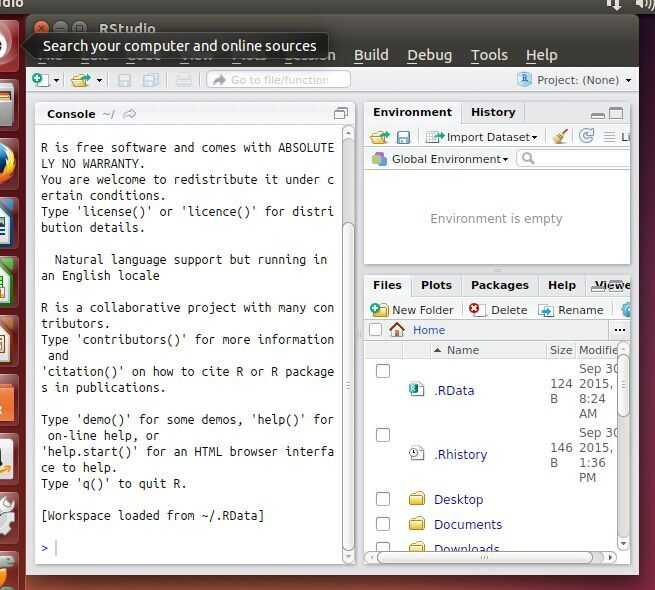Click the Save workspace disk icon

pos(403,137)
